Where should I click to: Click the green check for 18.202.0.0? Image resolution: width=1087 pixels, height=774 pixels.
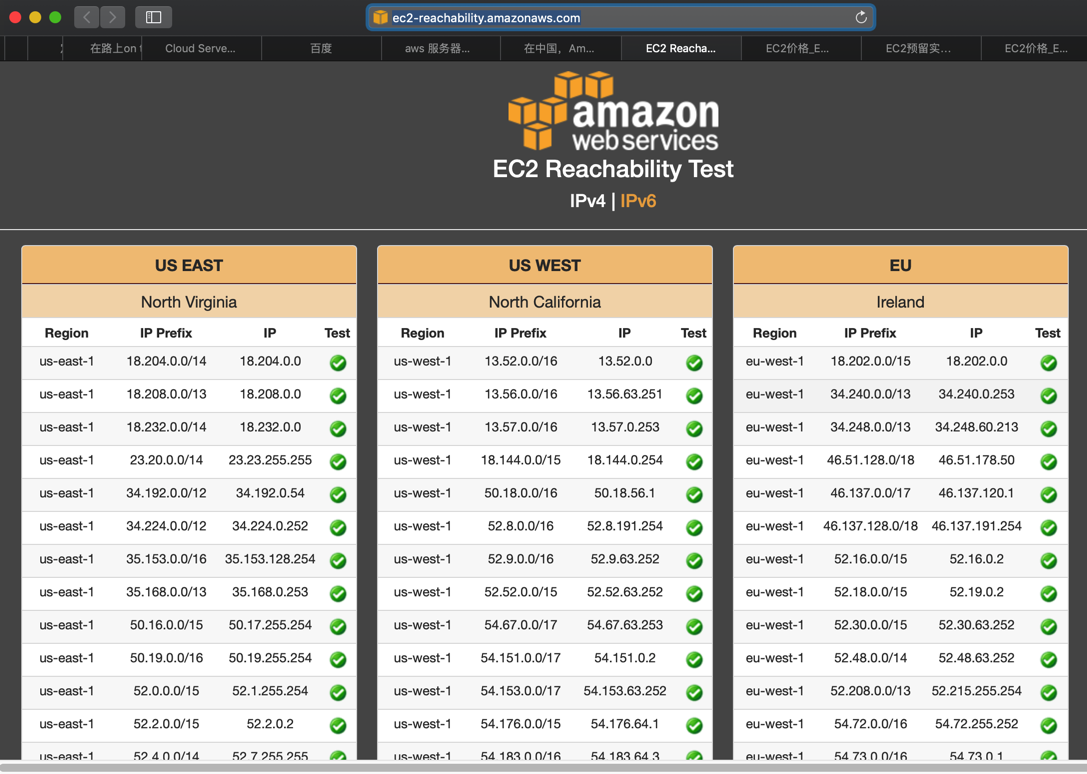[1049, 363]
